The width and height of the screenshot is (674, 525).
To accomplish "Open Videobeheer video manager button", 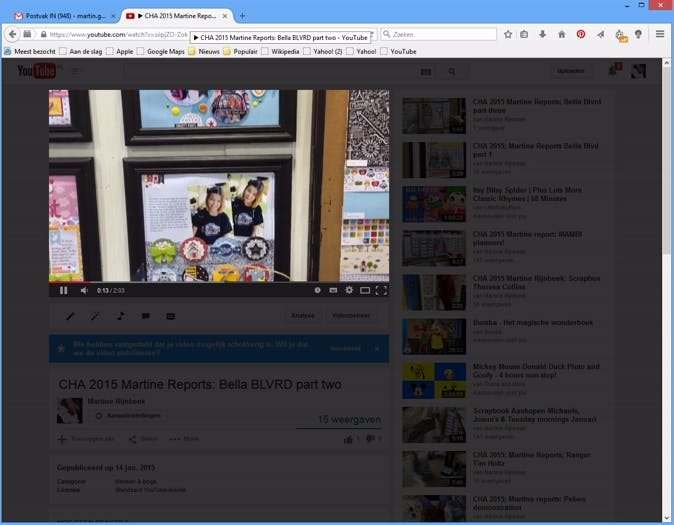I will (351, 316).
